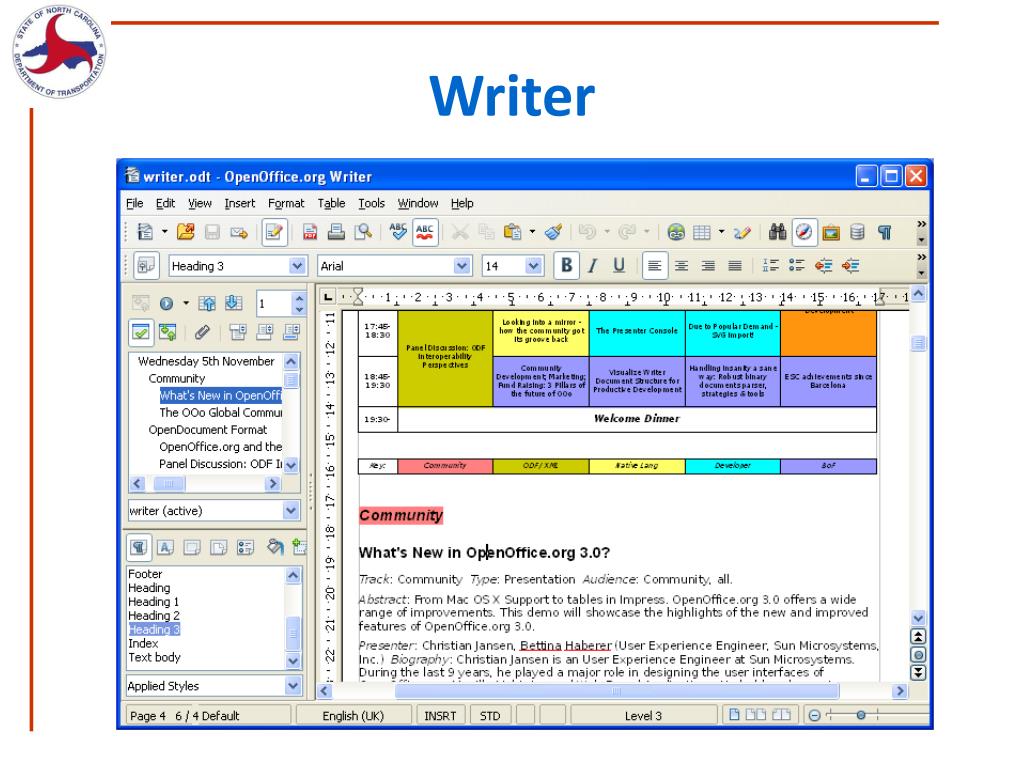Open a file with the Open folder icon
The height and width of the screenshot is (768, 1024).
pos(185,232)
